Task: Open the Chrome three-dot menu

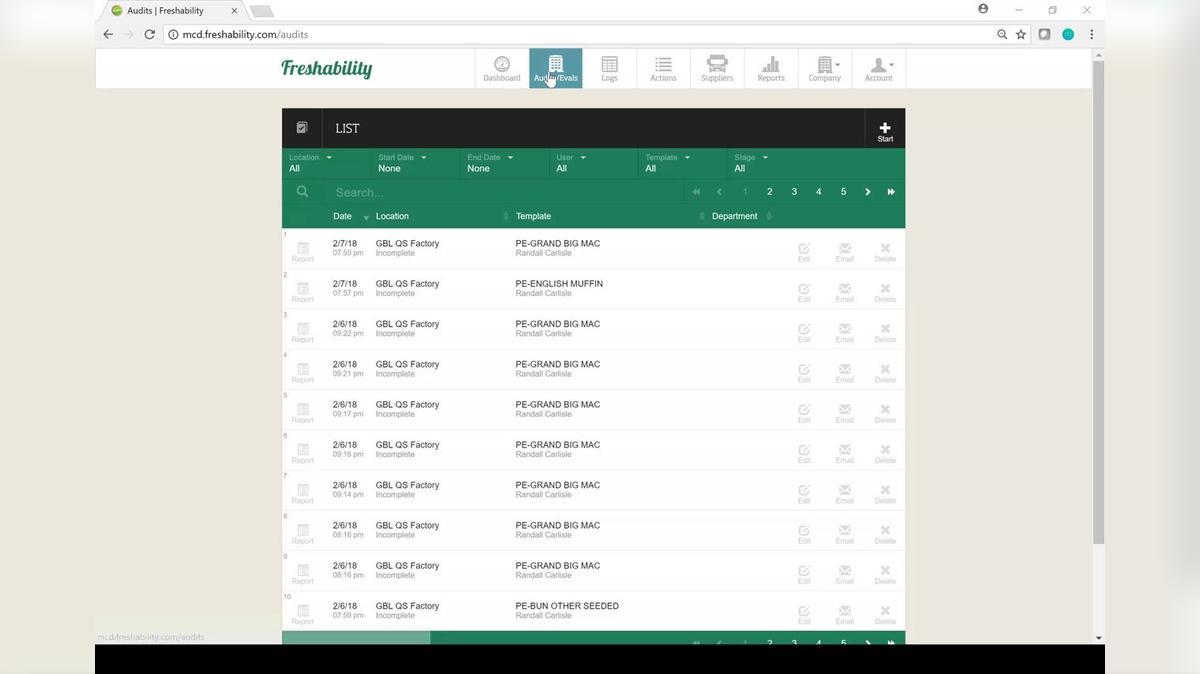Action: (1091, 34)
